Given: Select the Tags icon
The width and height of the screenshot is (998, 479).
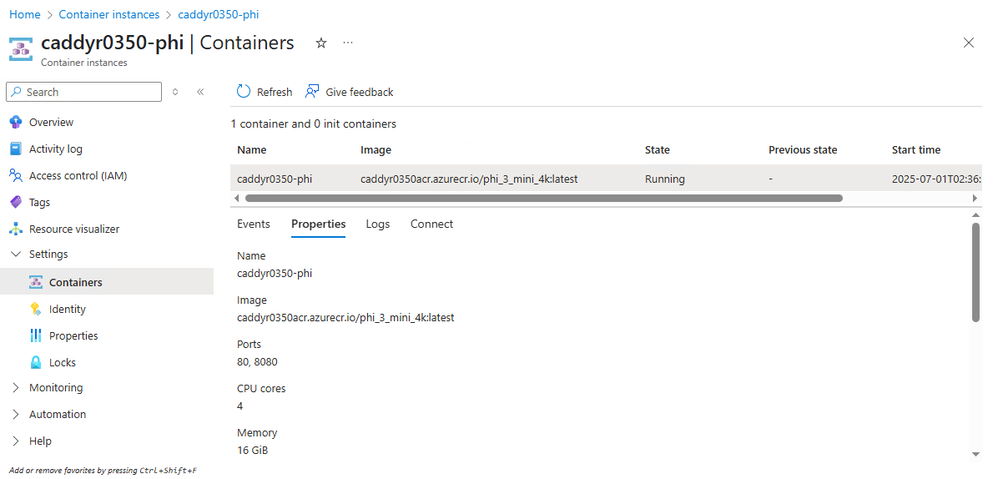Looking at the screenshot, I should (15, 202).
